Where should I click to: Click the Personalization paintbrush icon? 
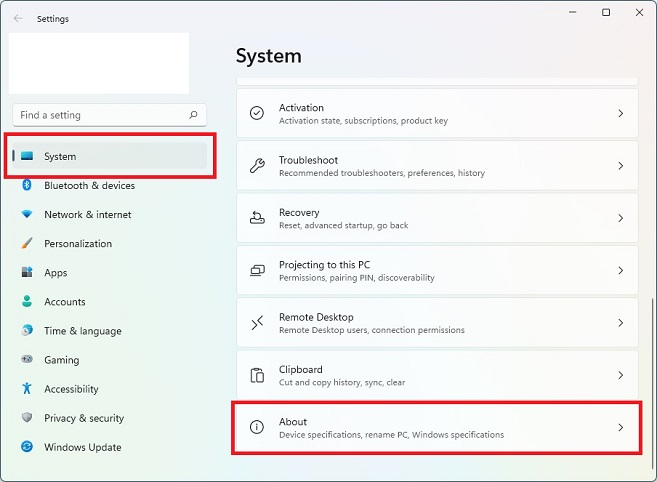coord(27,243)
